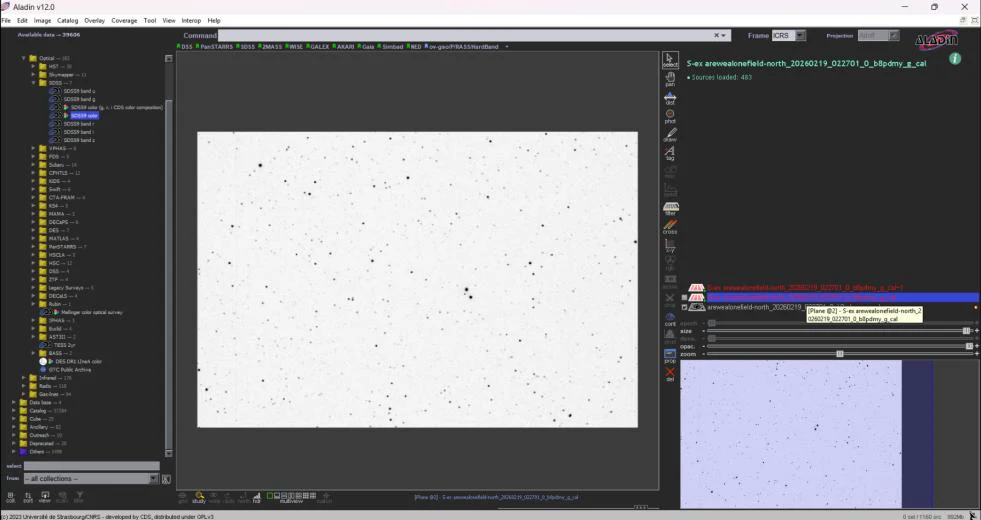Collapse the Optical folder

pos(24,58)
